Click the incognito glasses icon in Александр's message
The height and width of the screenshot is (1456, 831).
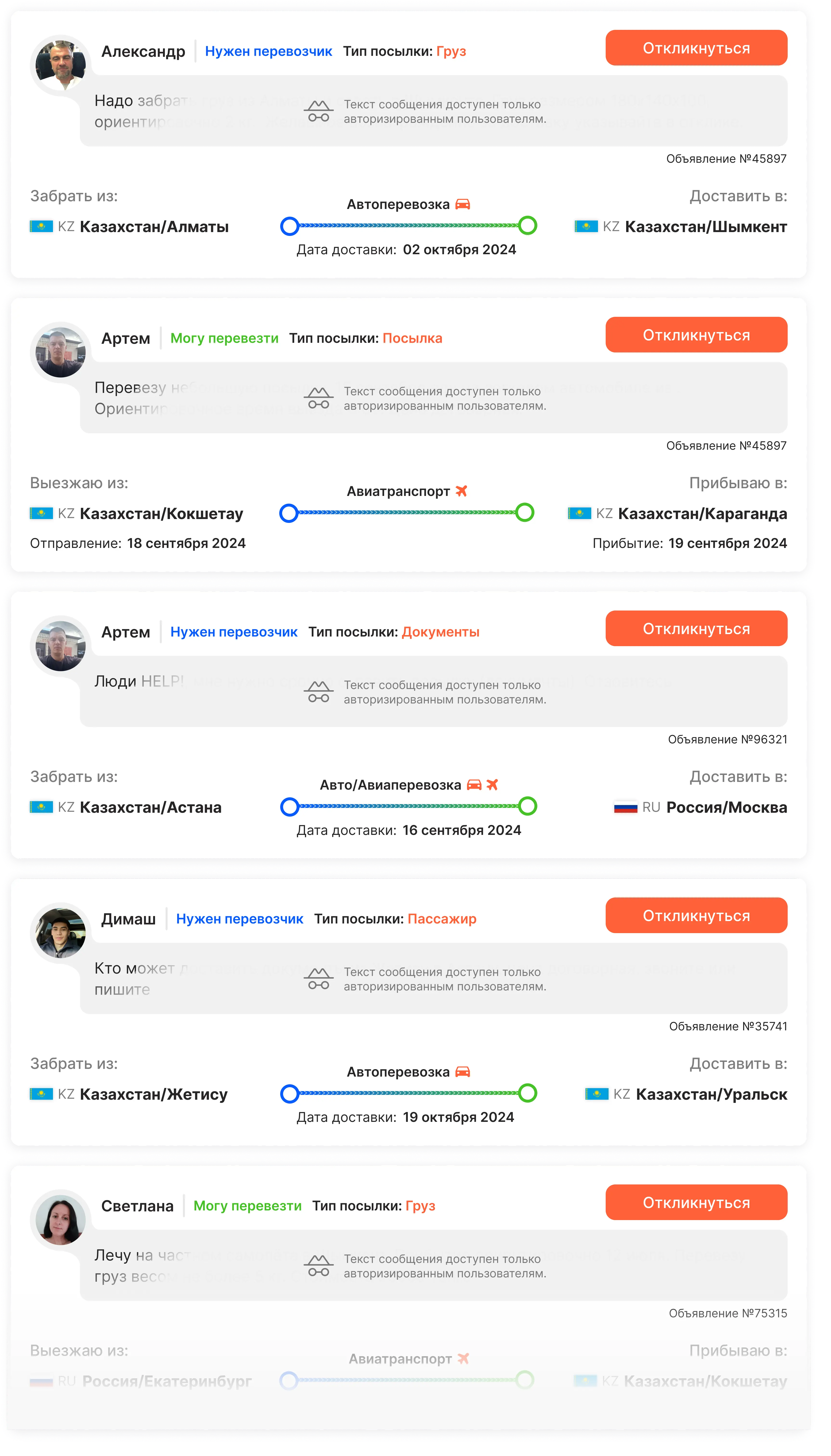(x=324, y=112)
